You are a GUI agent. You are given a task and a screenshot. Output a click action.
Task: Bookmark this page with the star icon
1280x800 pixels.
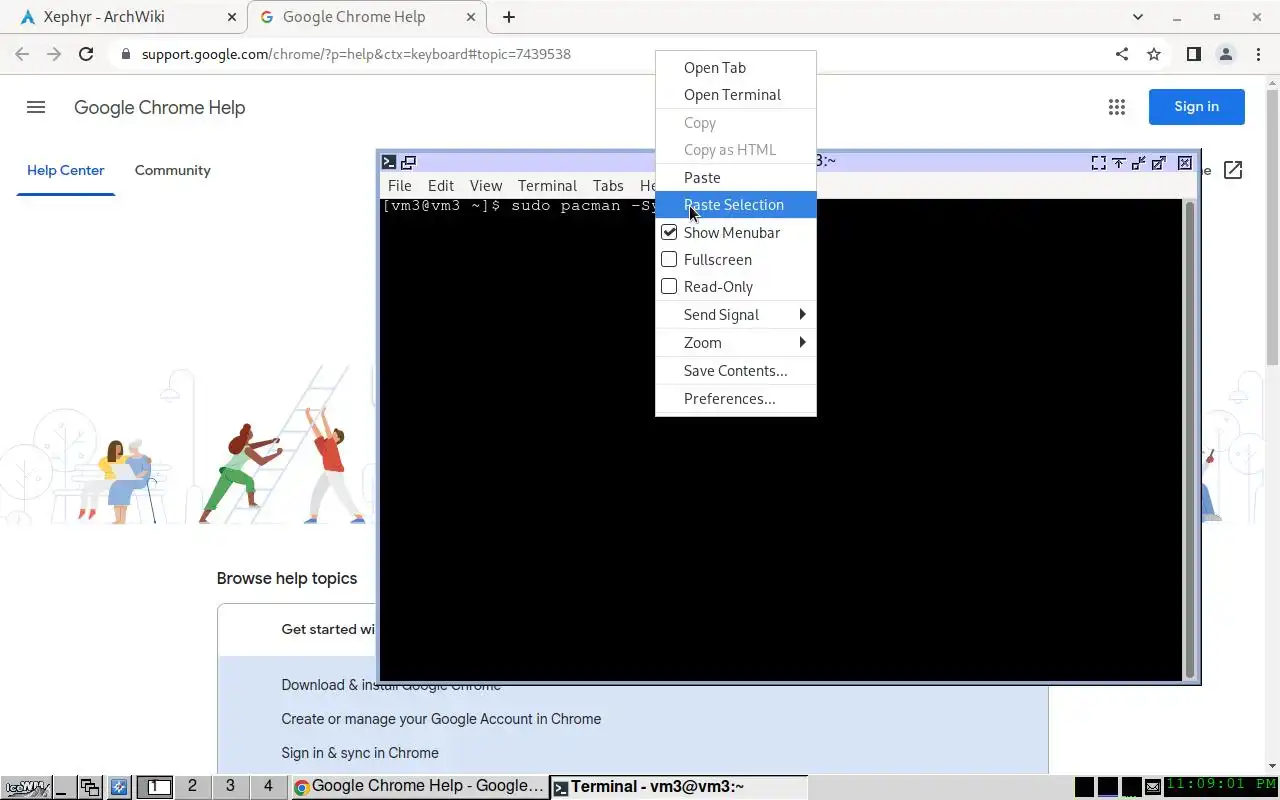1154,54
